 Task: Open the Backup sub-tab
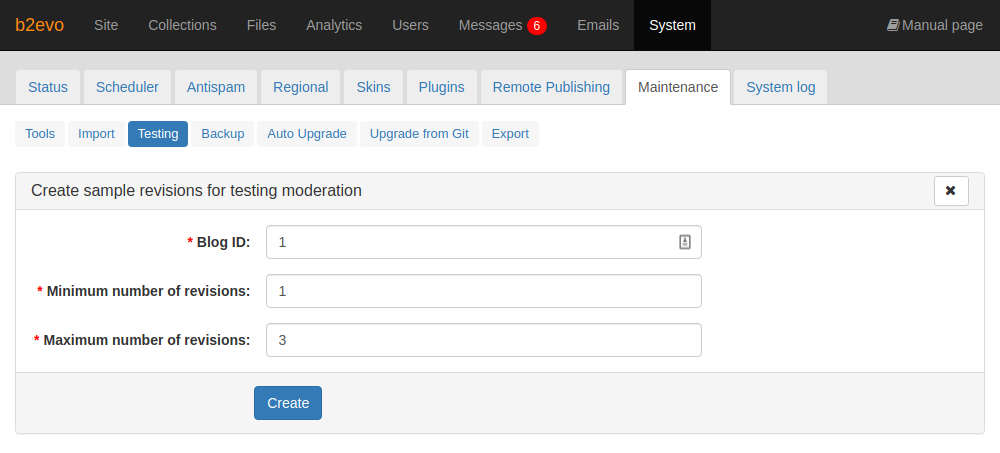[x=223, y=134]
